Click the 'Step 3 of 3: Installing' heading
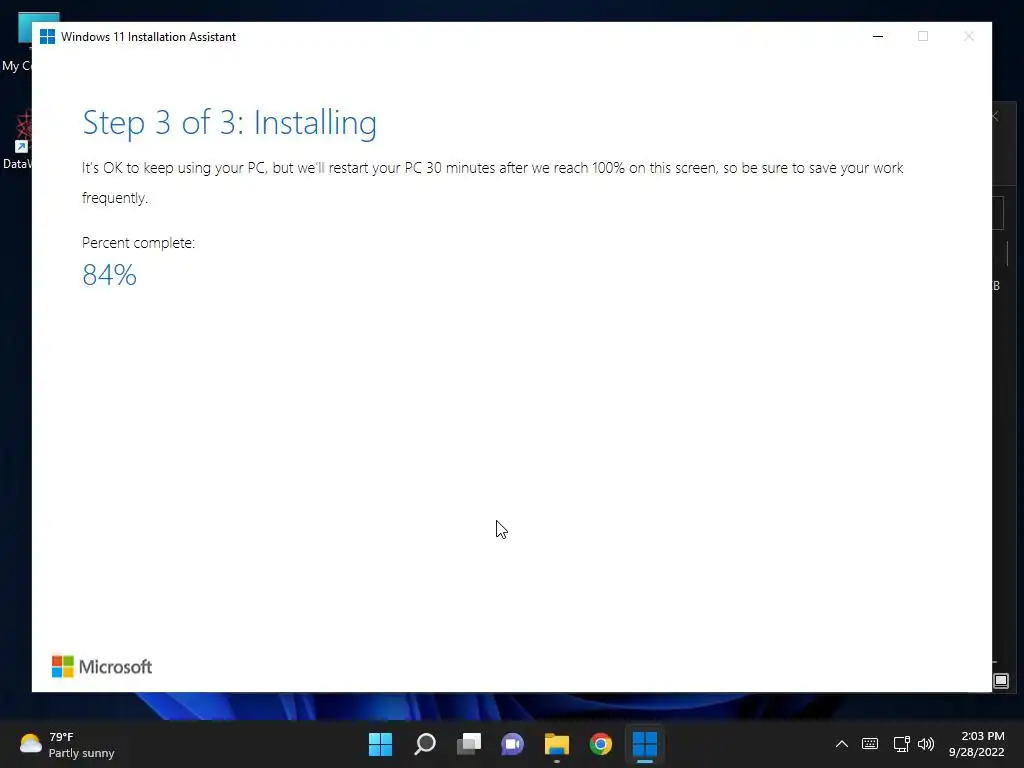Image resolution: width=1024 pixels, height=768 pixels. (x=230, y=123)
